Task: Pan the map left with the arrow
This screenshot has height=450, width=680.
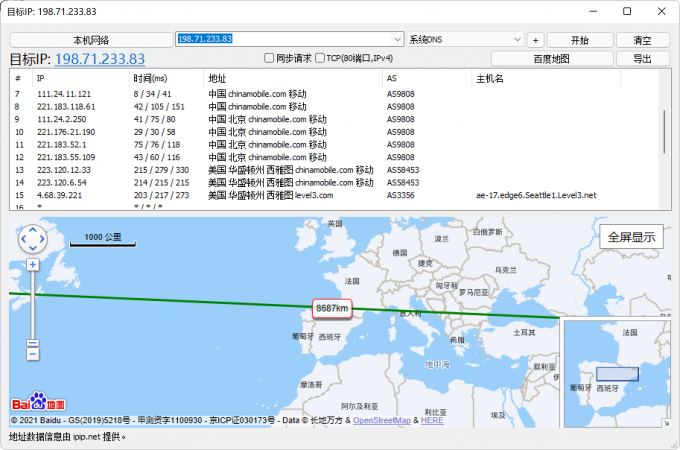Action: 23,239
